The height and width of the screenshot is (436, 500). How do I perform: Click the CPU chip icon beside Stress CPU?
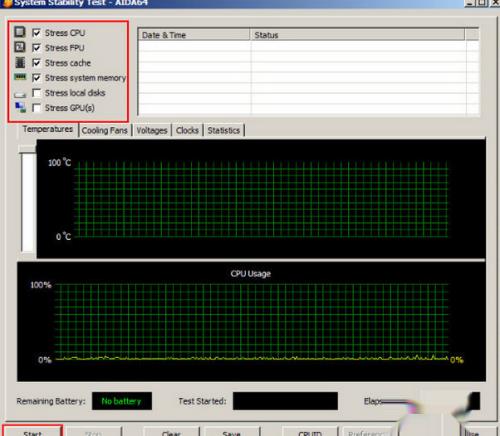[20, 32]
